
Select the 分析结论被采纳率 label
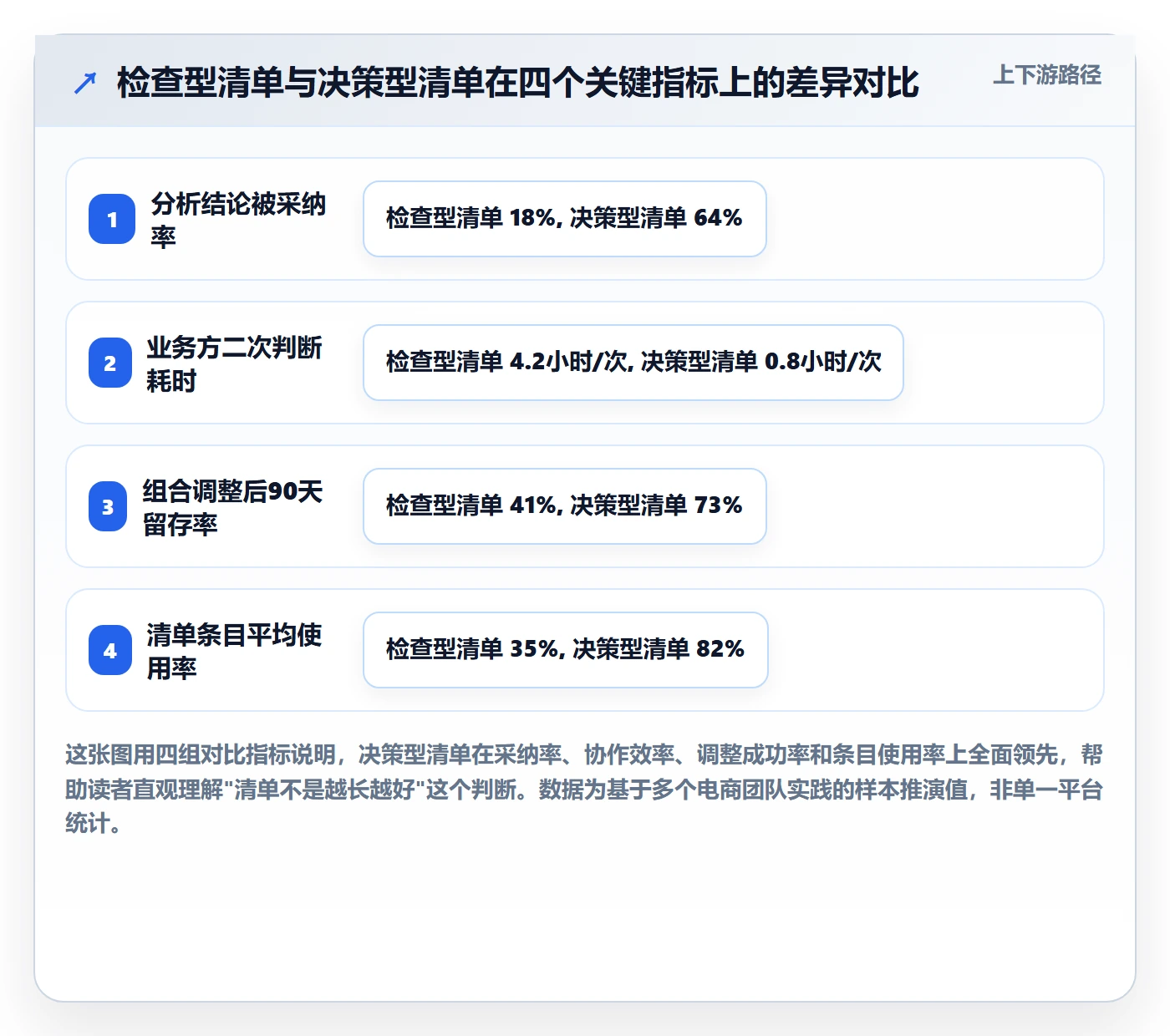(x=239, y=219)
